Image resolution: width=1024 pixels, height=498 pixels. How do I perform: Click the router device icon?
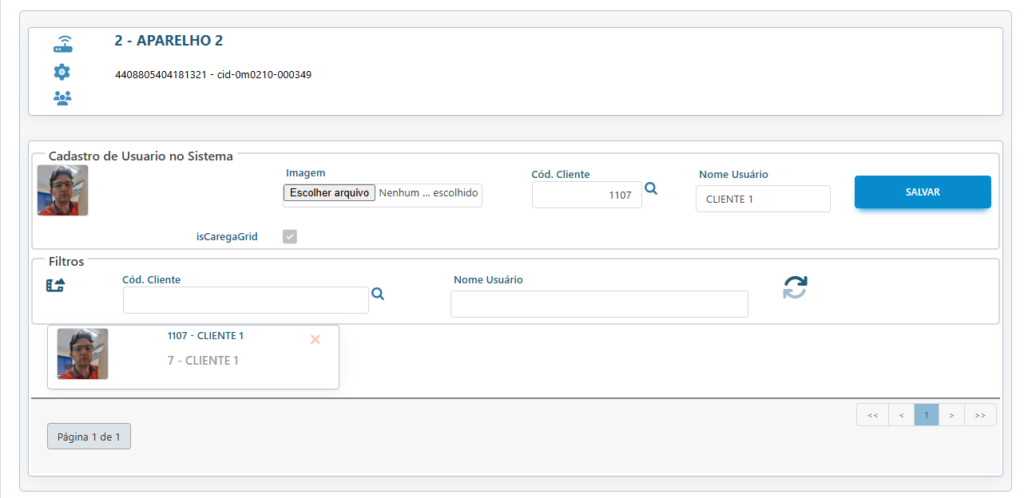point(63,45)
